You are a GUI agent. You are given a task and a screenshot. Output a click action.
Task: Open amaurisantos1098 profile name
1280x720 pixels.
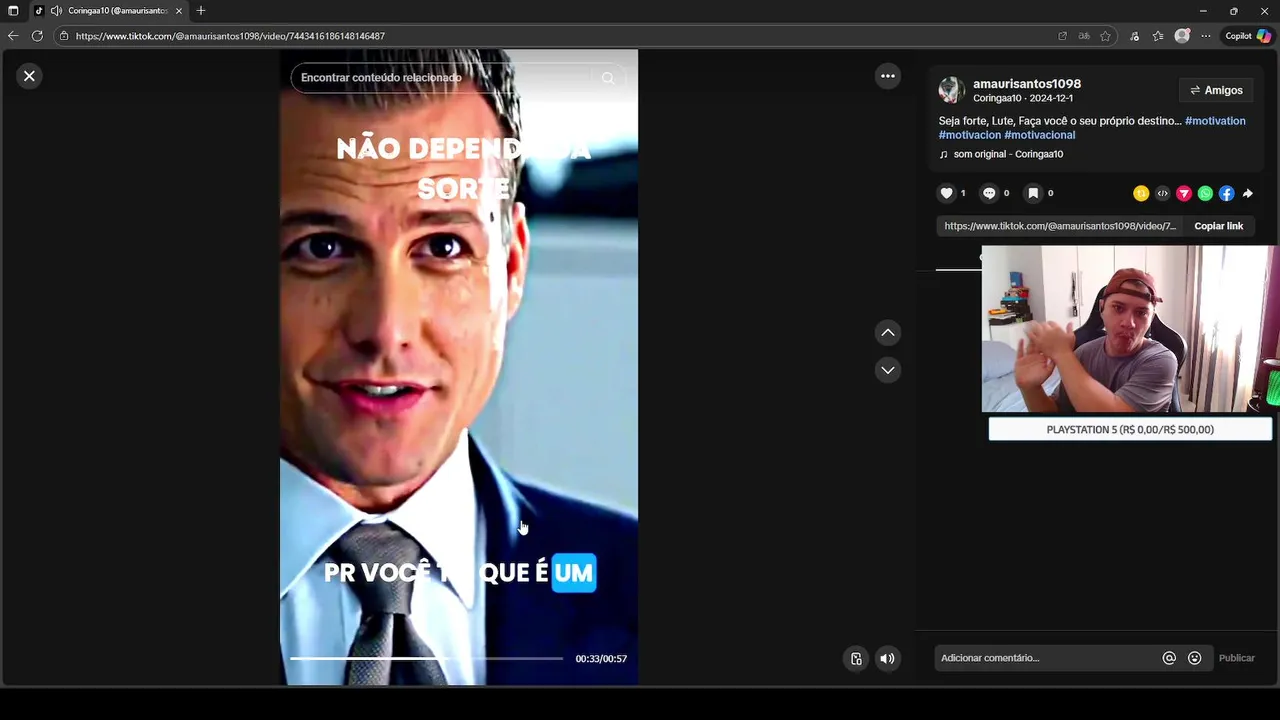[1027, 84]
